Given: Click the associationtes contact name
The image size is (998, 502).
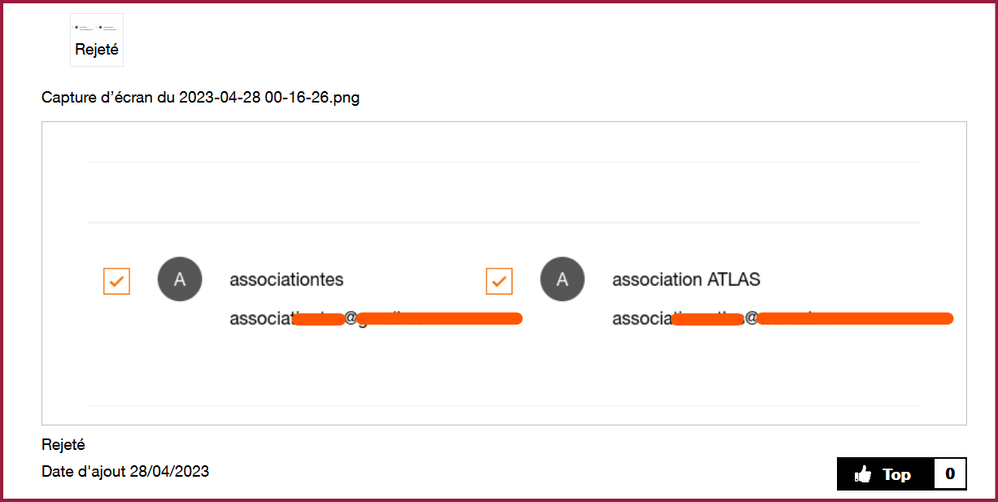Looking at the screenshot, I should tap(286, 280).
